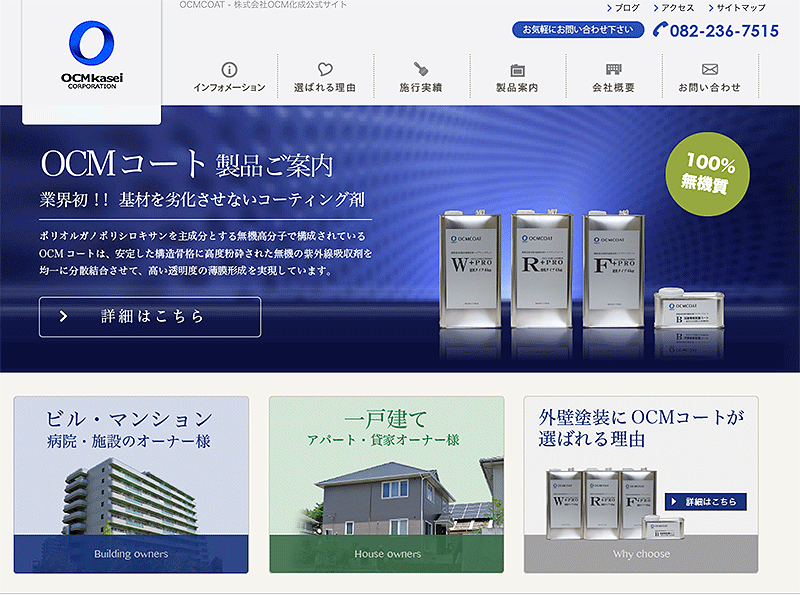Click the small 詳細はこちら button in reasons card
Viewport: 800px width, 595px height.
[705, 502]
